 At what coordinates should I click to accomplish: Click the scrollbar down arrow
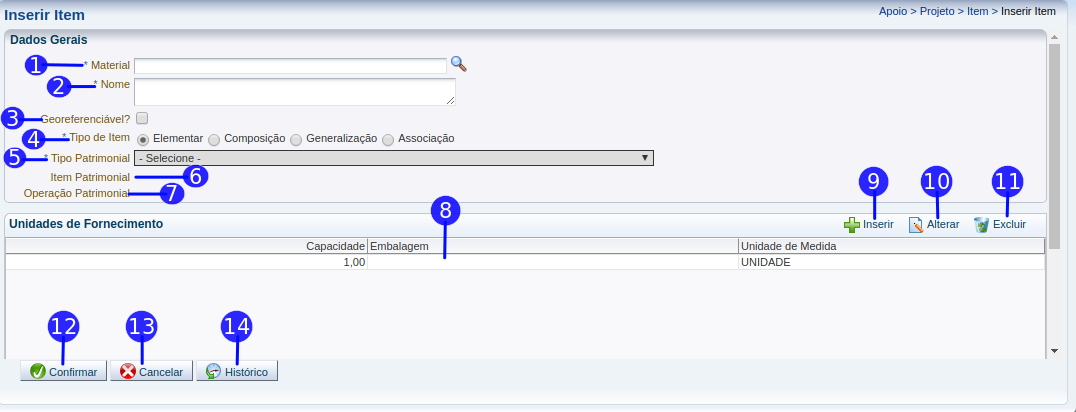pos(1054,351)
